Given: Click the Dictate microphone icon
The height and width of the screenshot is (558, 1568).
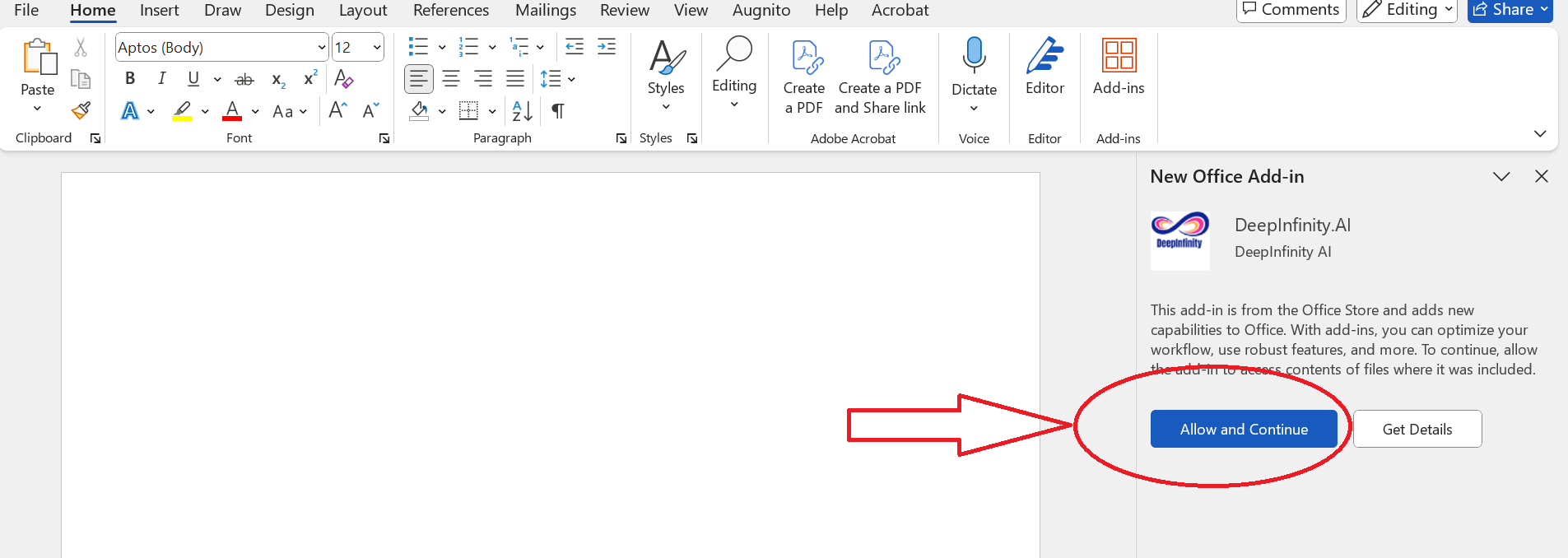Looking at the screenshot, I should point(974,56).
